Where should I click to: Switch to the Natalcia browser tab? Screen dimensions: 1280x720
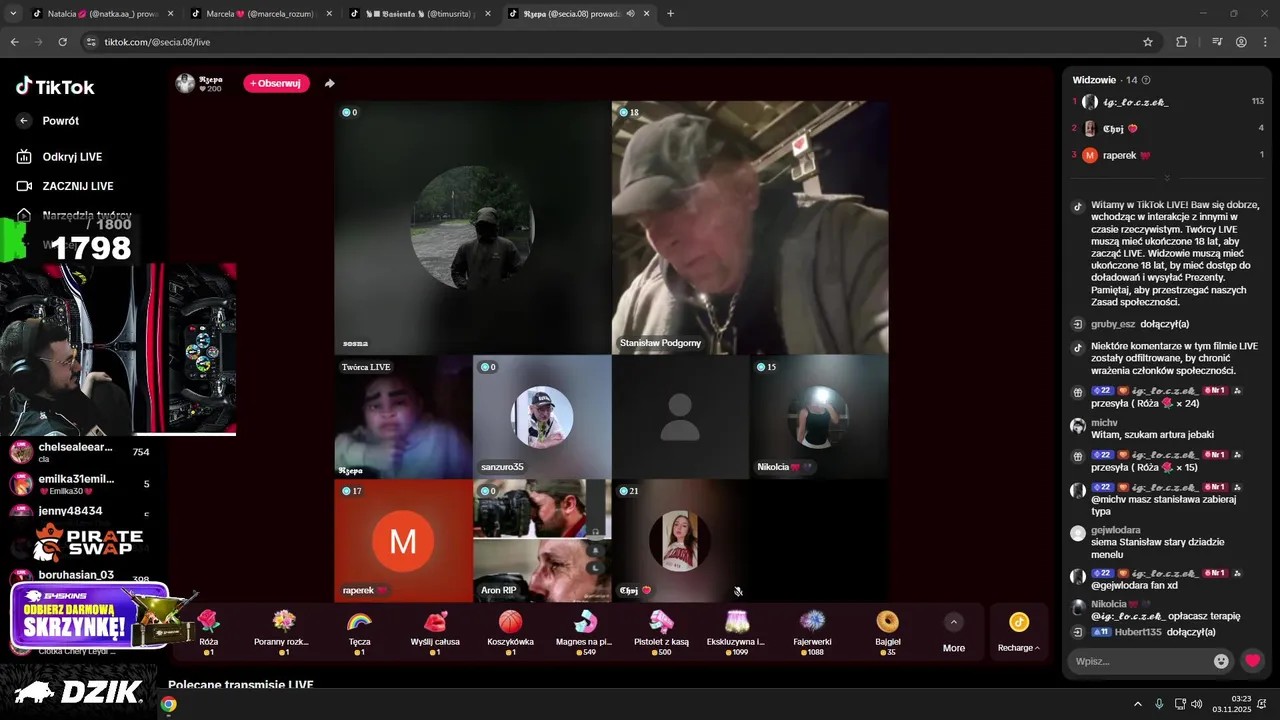point(102,14)
